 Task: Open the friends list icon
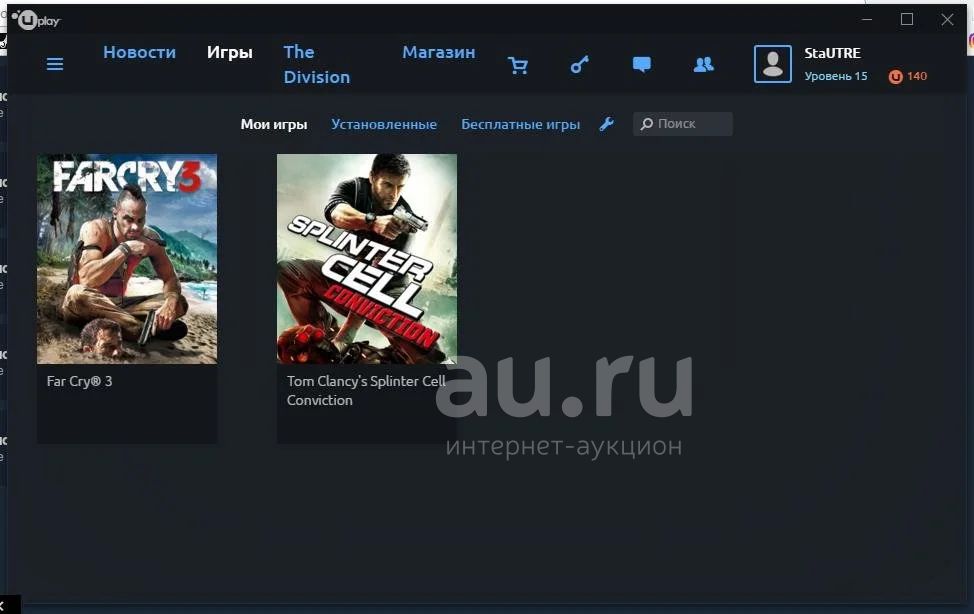click(703, 65)
